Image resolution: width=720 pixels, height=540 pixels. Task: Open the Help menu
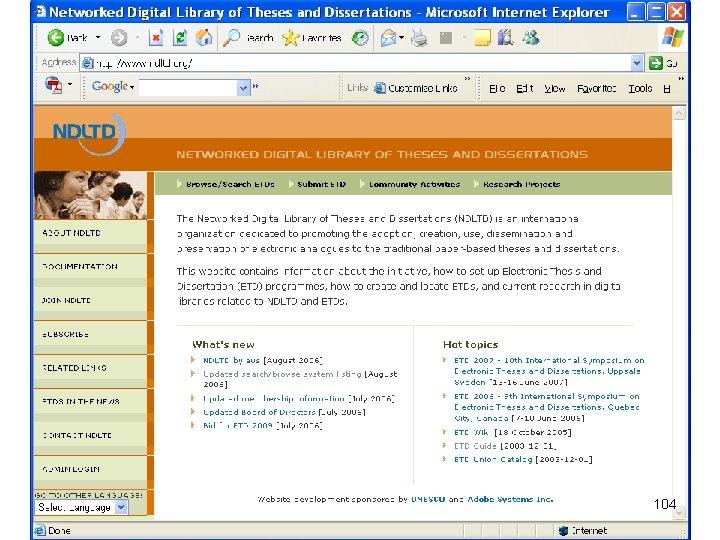click(667, 88)
